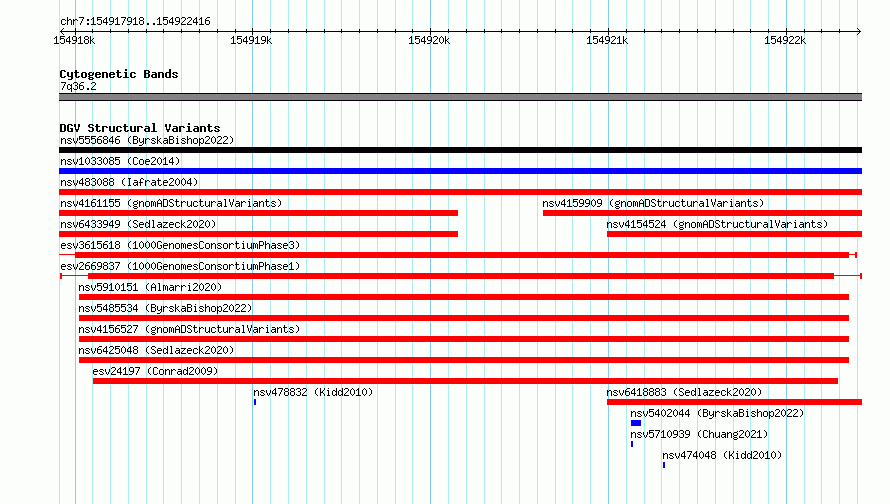The width and height of the screenshot is (890, 504).
Task: Select the gray 7q36.2 cytogenetic band bar
Action: tap(460, 98)
